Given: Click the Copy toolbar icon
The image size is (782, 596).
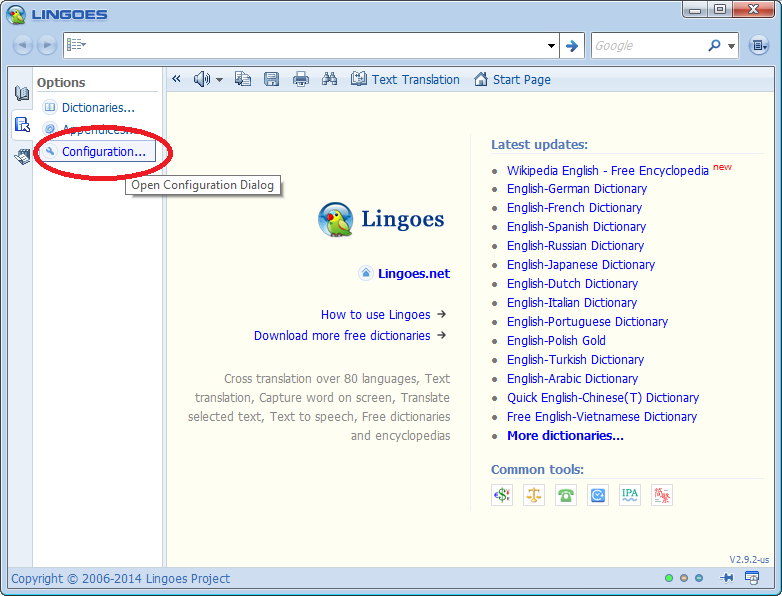Looking at the screenshot, I should point(243,79).
